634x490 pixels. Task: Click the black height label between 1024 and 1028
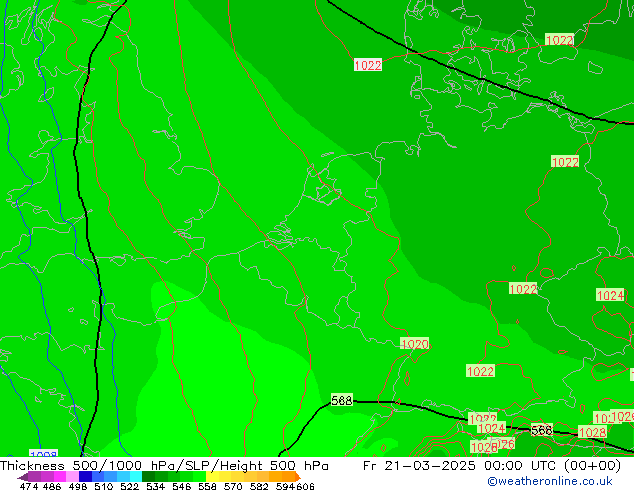click(541, 430)
